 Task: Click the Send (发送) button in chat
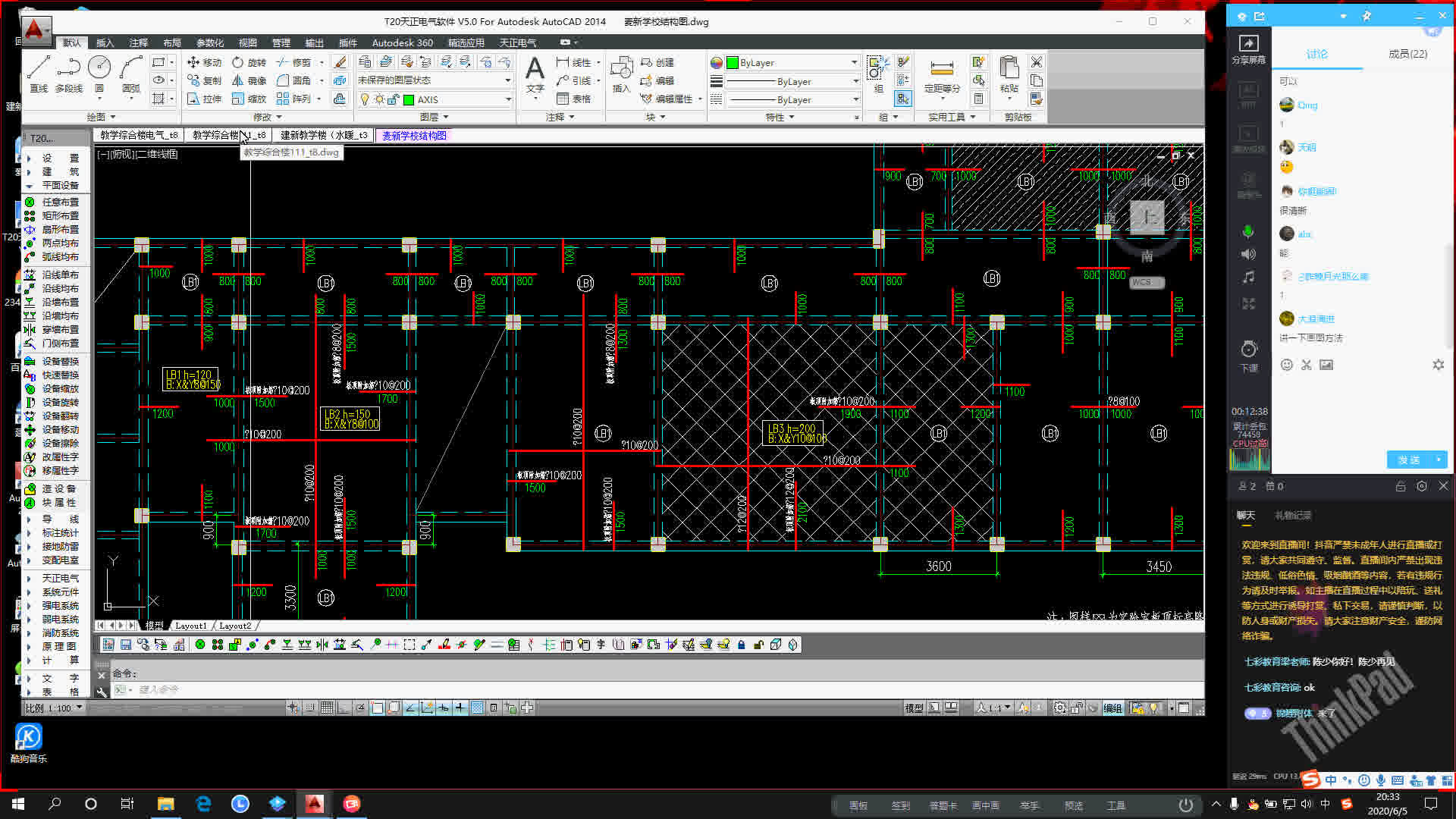tap(1409, 460)
